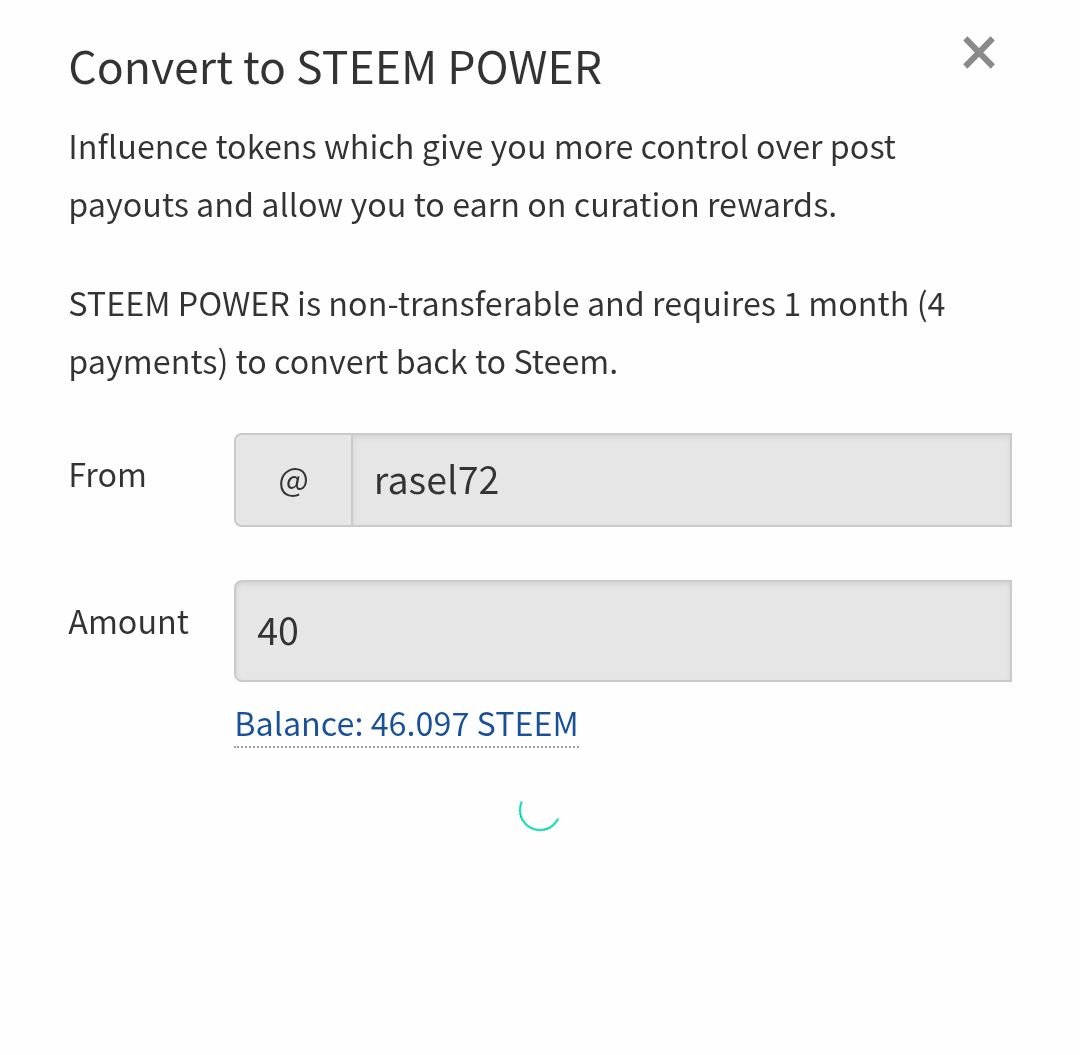This screenshot has width=1080, height=1055.
Task: Click the Balance: 46.097 STEEM link
Action: click(x=406, y=724)
